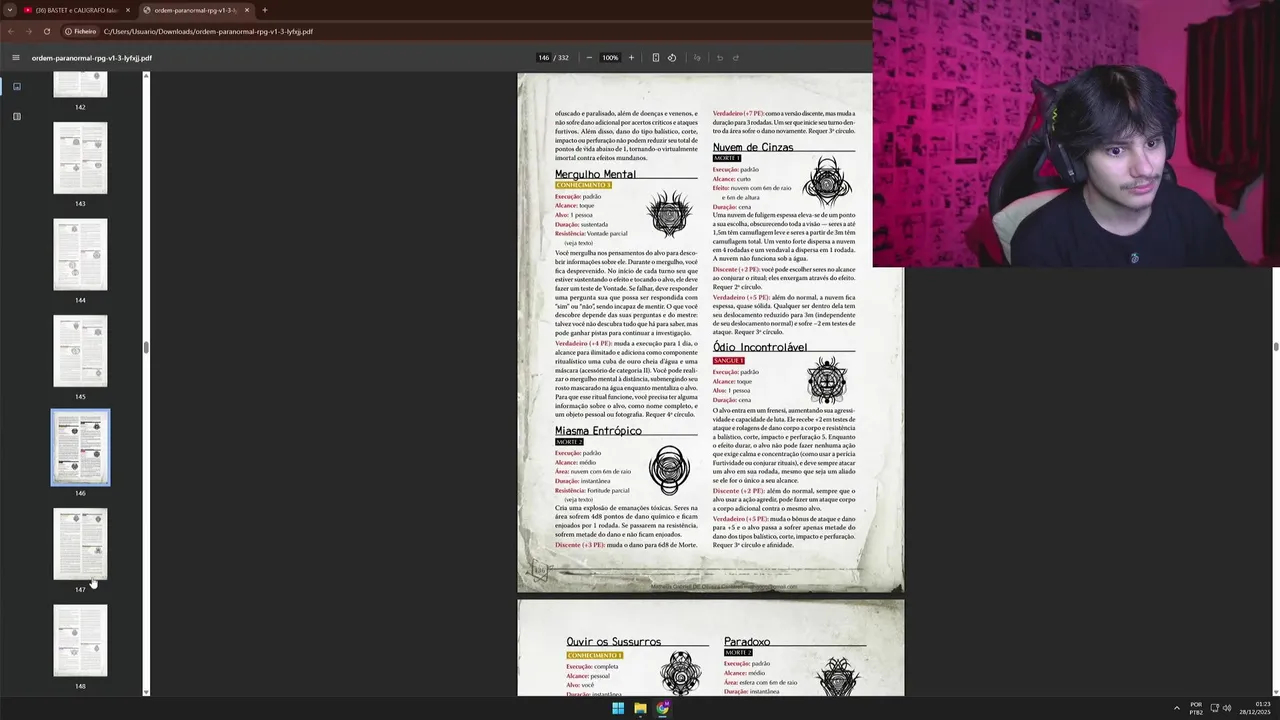Go back with browser back arrow

11,32
